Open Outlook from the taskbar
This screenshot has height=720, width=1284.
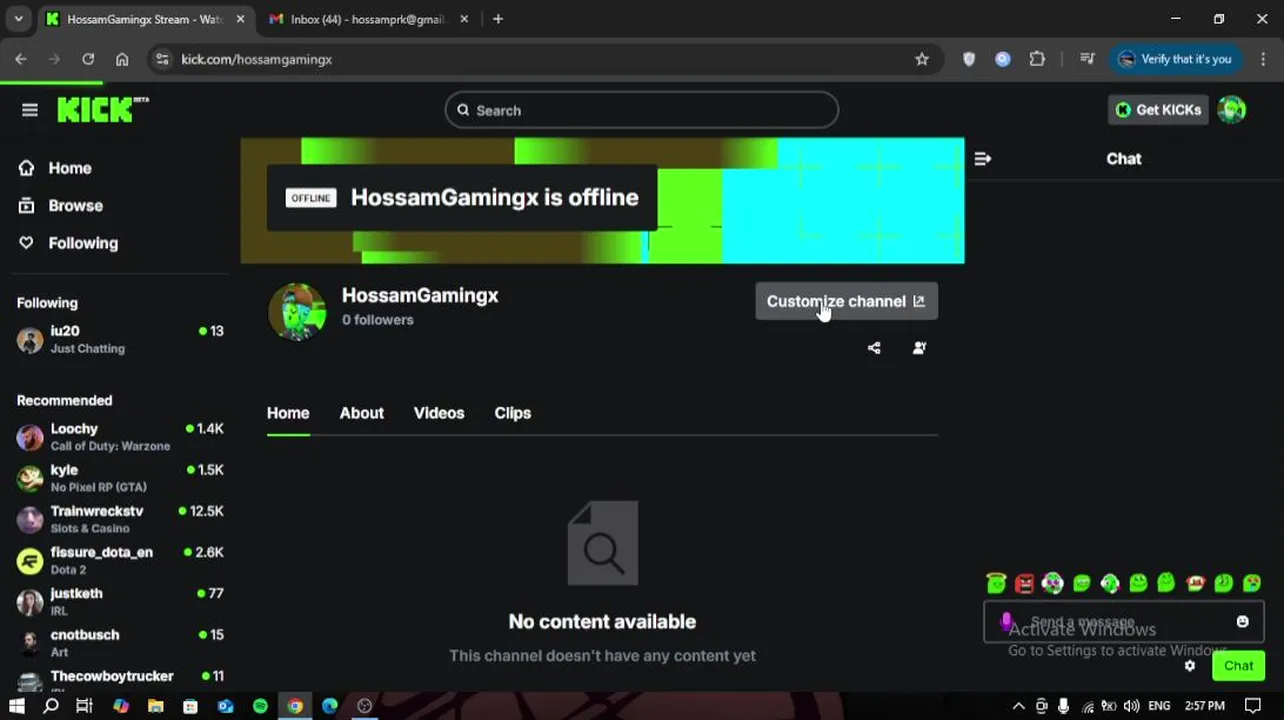[x=225, y=706]
